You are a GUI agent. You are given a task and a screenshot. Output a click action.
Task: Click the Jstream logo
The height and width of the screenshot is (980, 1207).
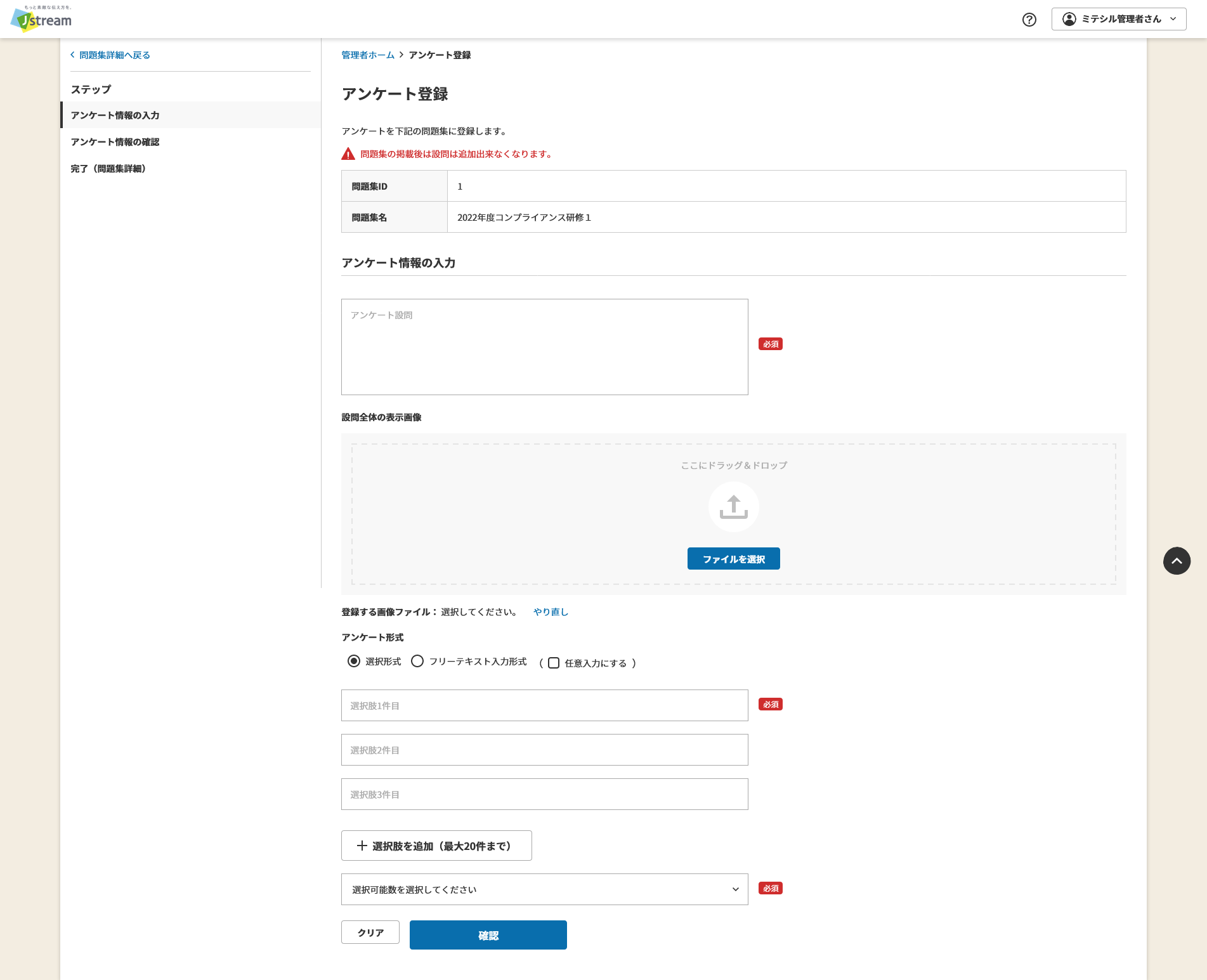point(42,19)
